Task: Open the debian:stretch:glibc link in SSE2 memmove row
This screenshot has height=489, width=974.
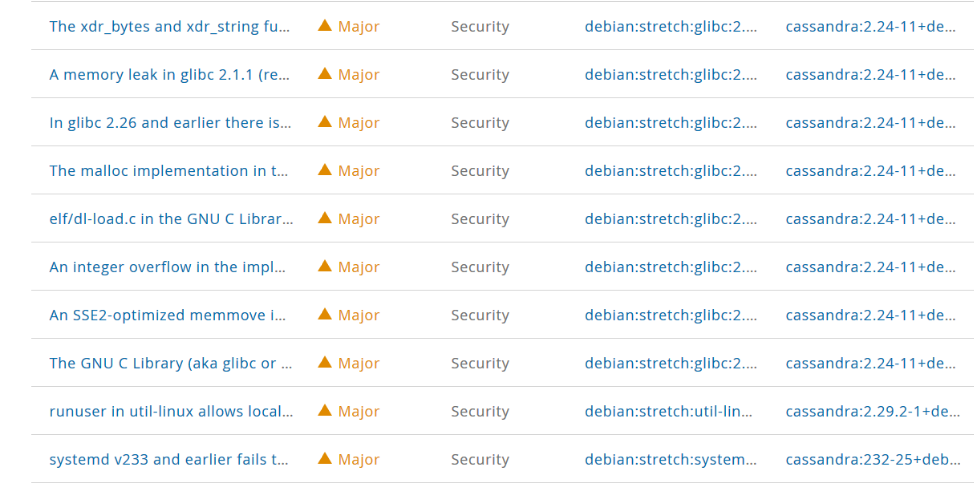Action: point(671,315)
